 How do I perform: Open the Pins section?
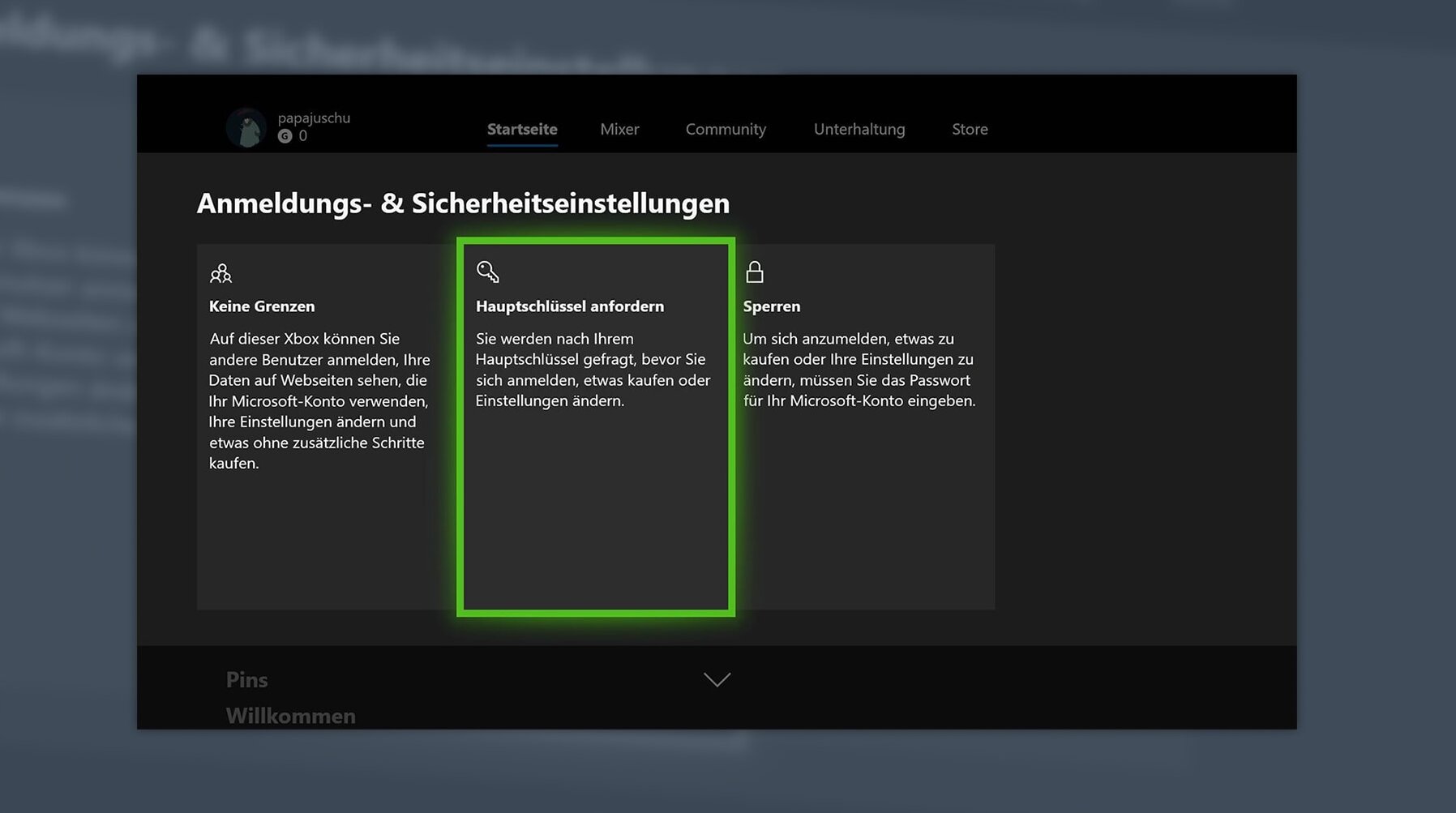pyautogui.click(x=246, y=679)
